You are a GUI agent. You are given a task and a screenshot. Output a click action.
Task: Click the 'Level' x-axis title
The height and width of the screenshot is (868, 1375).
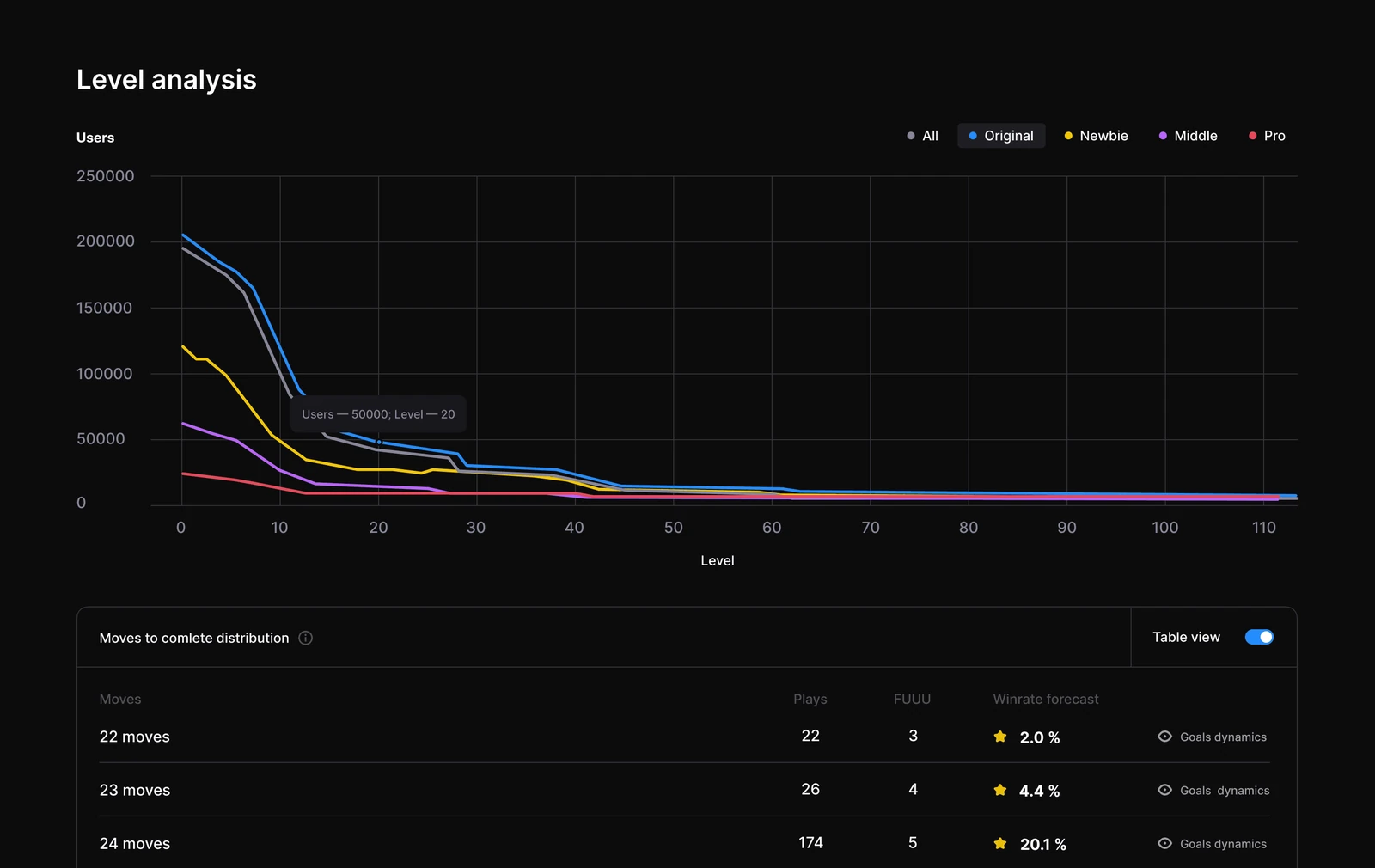pyautogui.click(x=718, y=560)
